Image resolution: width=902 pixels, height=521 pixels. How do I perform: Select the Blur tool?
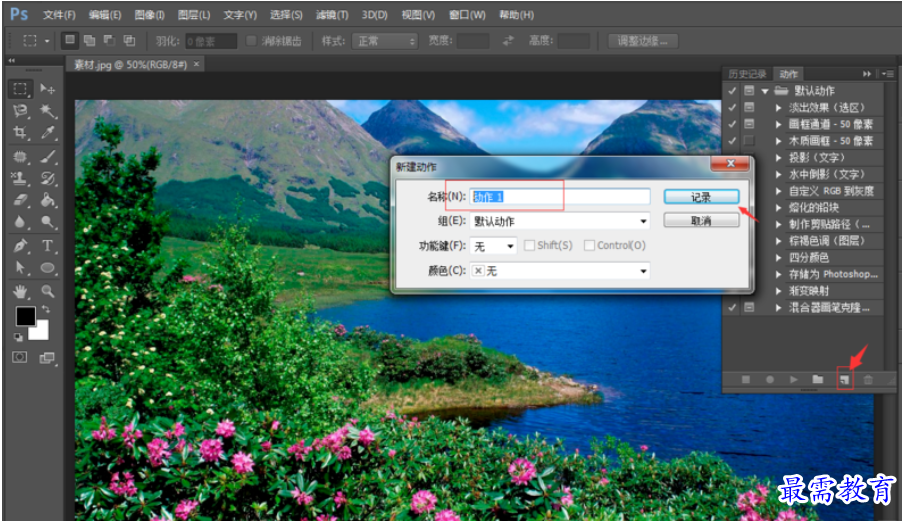tap(20, 222)
